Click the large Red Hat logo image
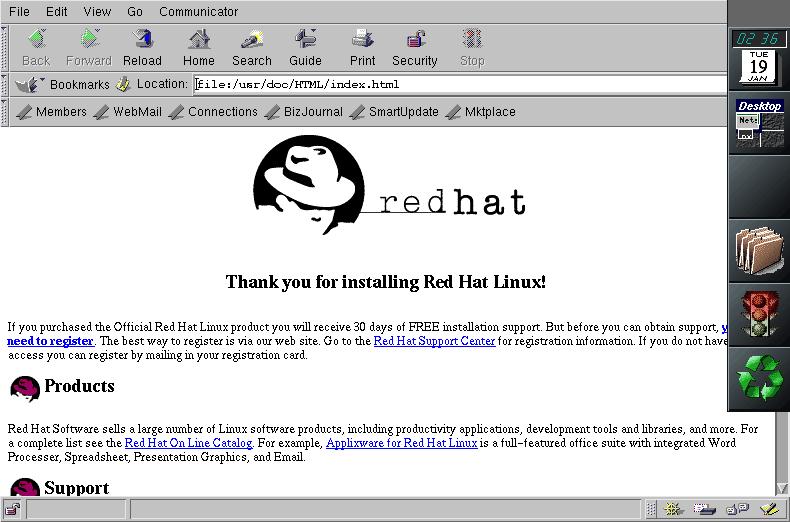The image size is (790, 522). click(x=389, y=185)
